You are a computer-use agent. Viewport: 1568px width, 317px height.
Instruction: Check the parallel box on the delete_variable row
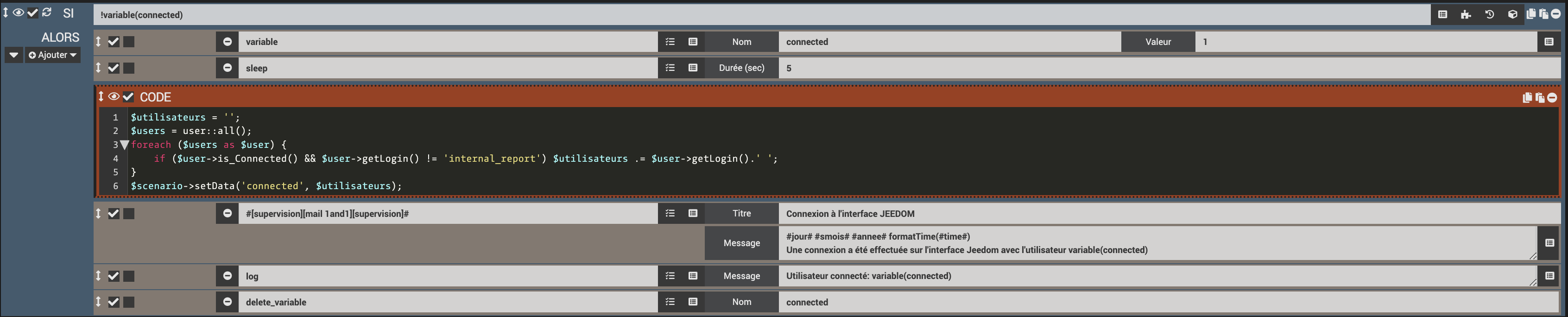[129, 302]
